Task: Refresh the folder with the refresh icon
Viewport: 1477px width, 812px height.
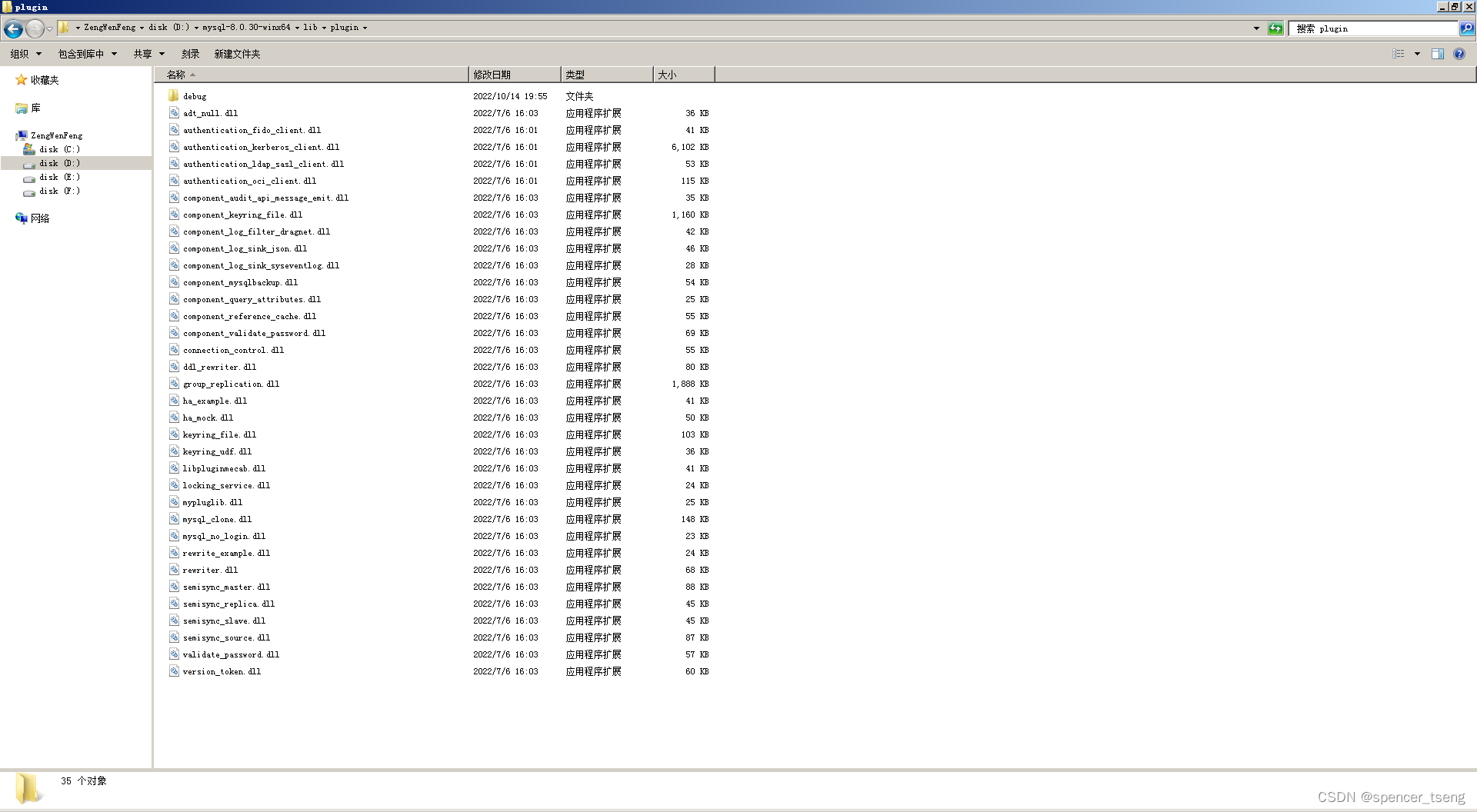Action: (1275, 28)
